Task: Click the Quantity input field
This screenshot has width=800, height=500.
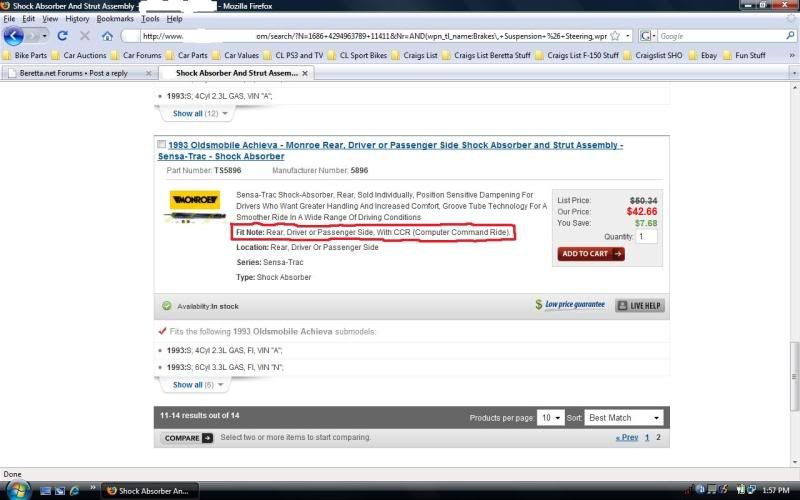Action: (646, 236)
